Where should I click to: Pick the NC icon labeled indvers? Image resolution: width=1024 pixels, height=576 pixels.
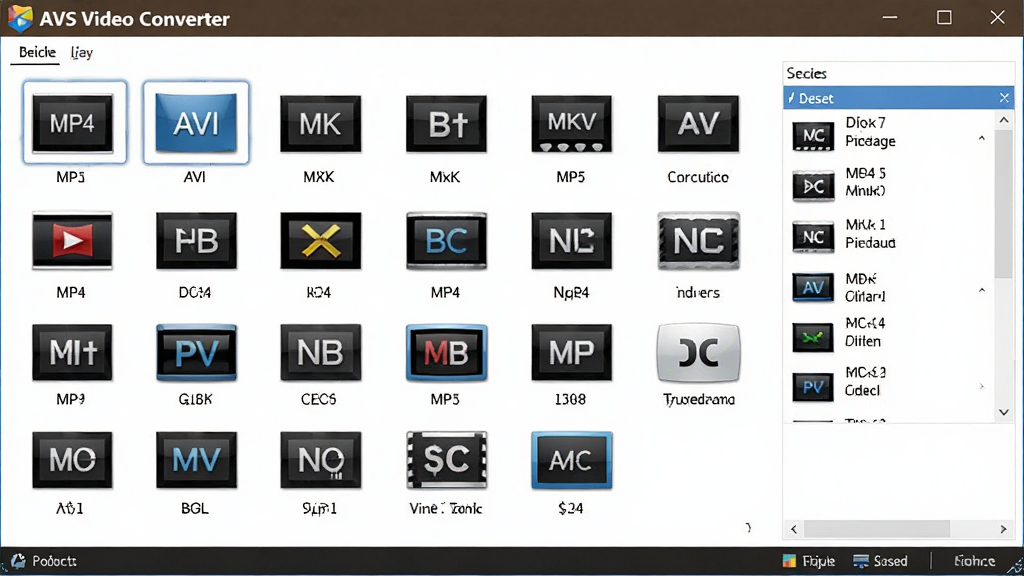[x=698, y=240]
